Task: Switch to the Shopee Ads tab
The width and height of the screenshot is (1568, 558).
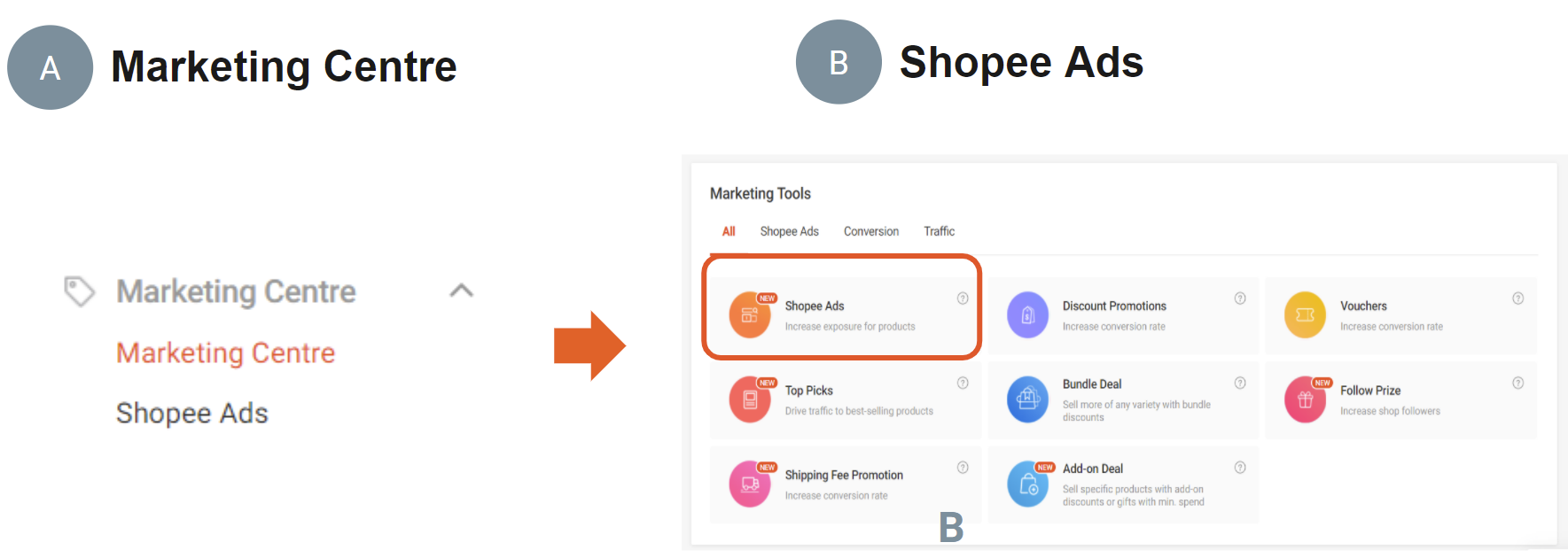Action: tap(789, 231)
